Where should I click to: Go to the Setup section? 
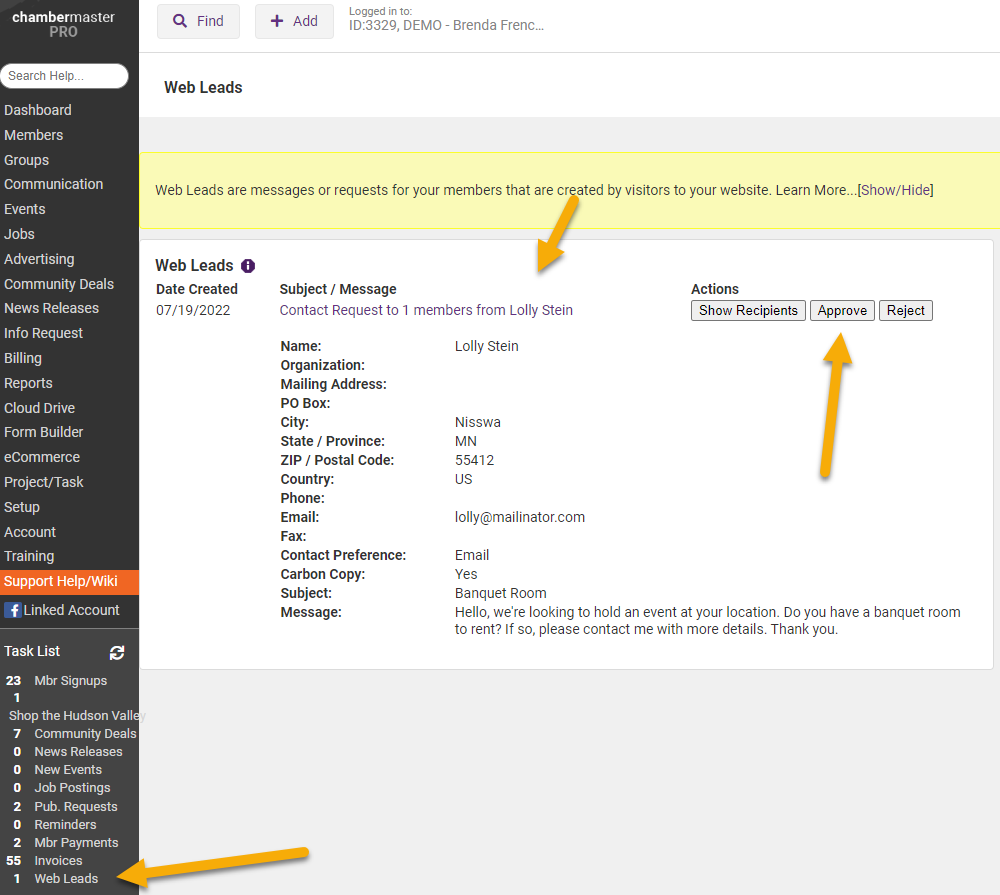[22, 507]
